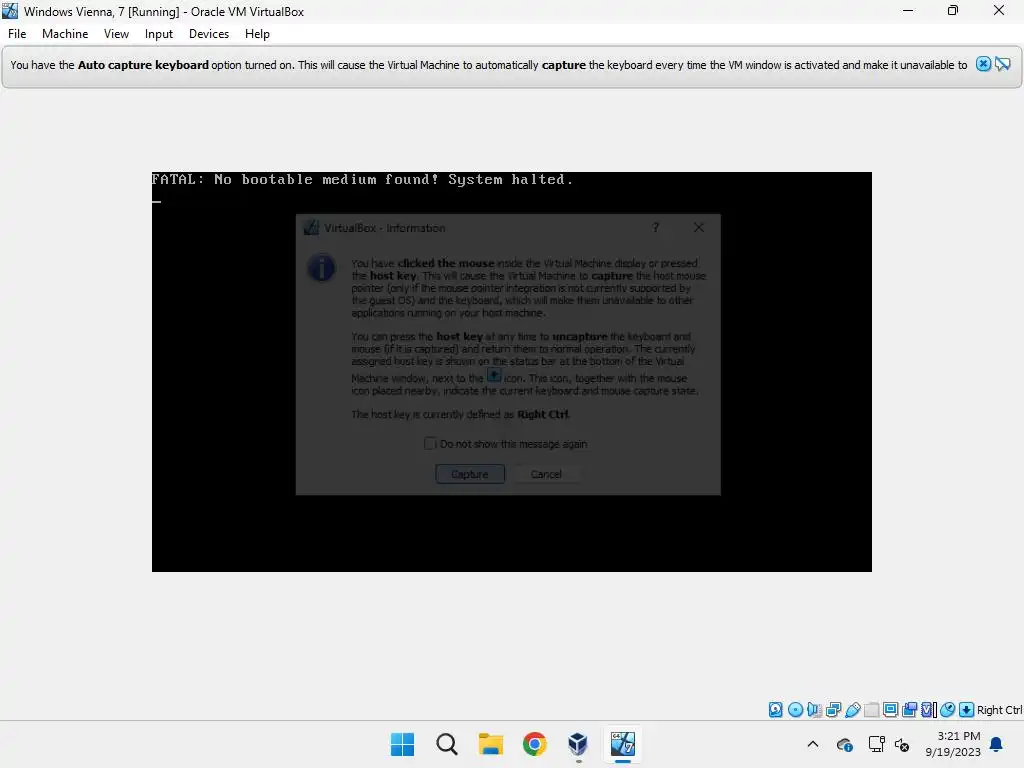Open the audio settings status icon
The width and height of the screenshot is (1024, 768).
814,710
